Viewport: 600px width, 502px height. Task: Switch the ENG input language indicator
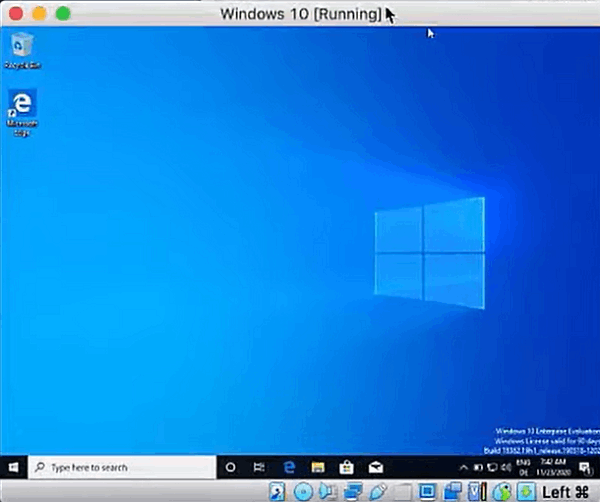click(x=523, y=467)
